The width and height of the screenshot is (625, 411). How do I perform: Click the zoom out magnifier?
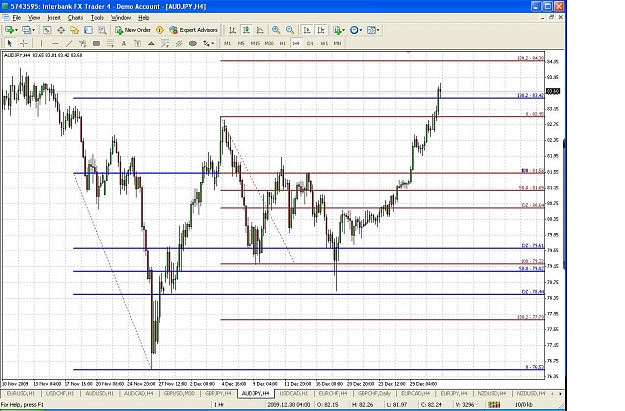pos(290,30)
